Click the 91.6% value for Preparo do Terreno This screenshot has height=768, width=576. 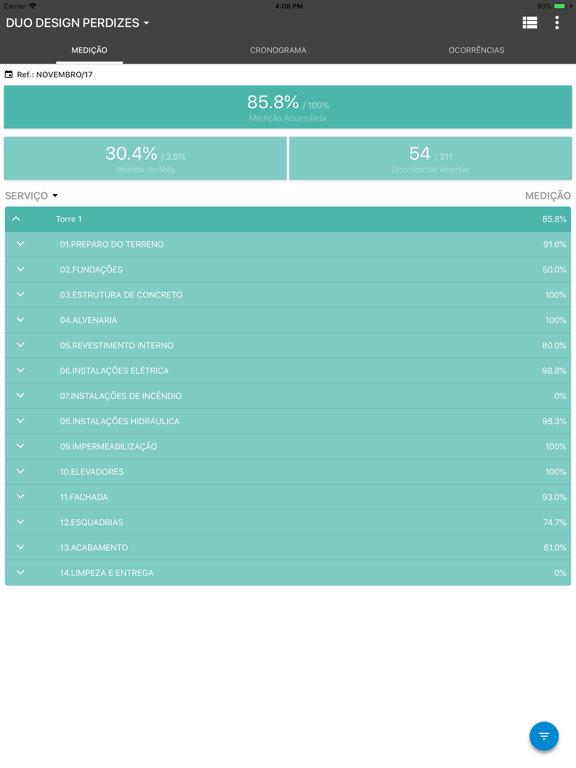coord(554,244)
